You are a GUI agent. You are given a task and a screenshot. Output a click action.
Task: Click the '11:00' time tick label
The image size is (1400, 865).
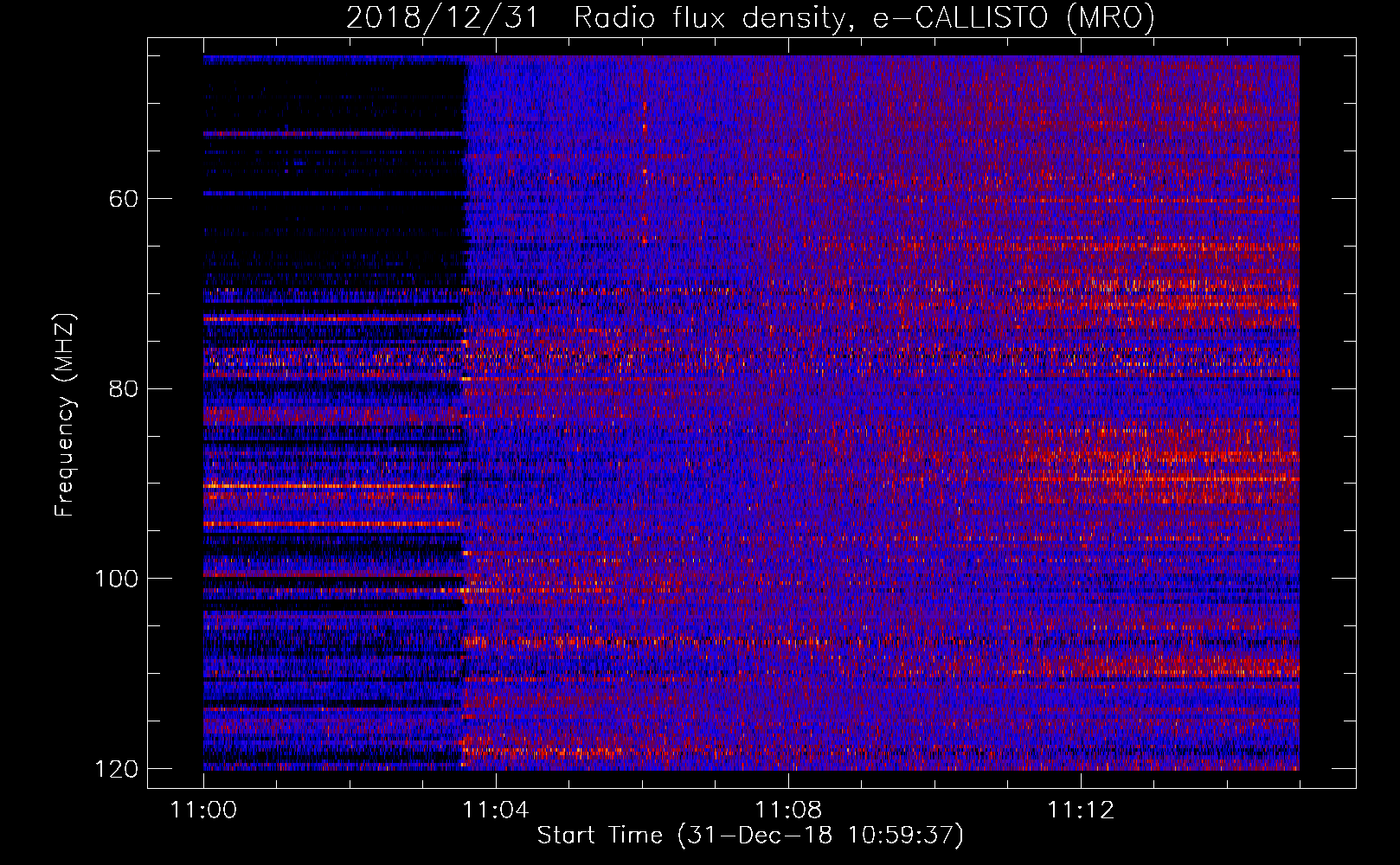coord(203,811)
